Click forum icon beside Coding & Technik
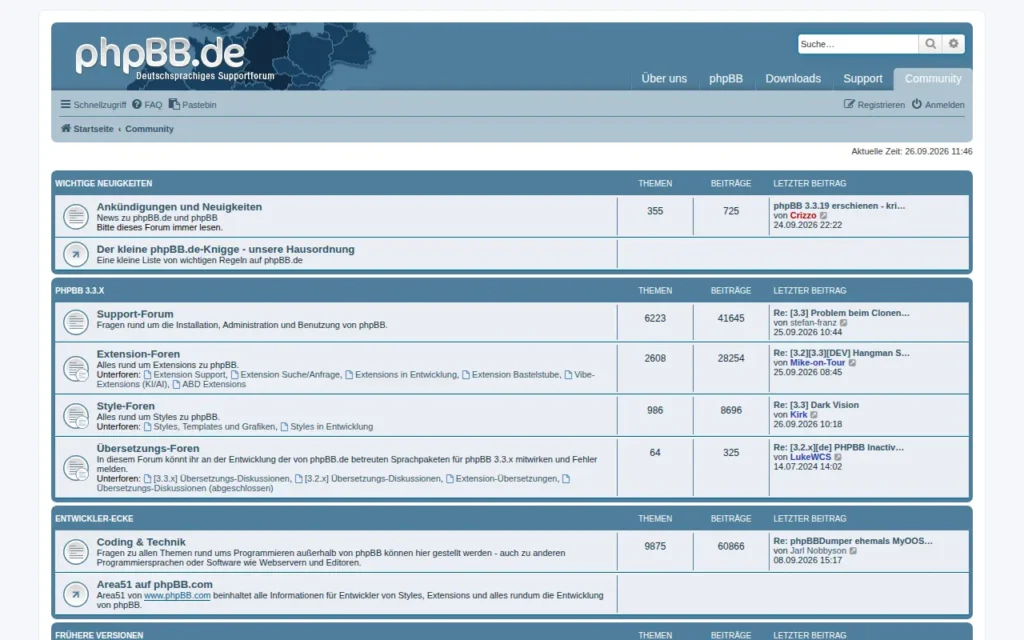Image resolution: width=1024 pixels, height=640 pixels. [76, 552]
